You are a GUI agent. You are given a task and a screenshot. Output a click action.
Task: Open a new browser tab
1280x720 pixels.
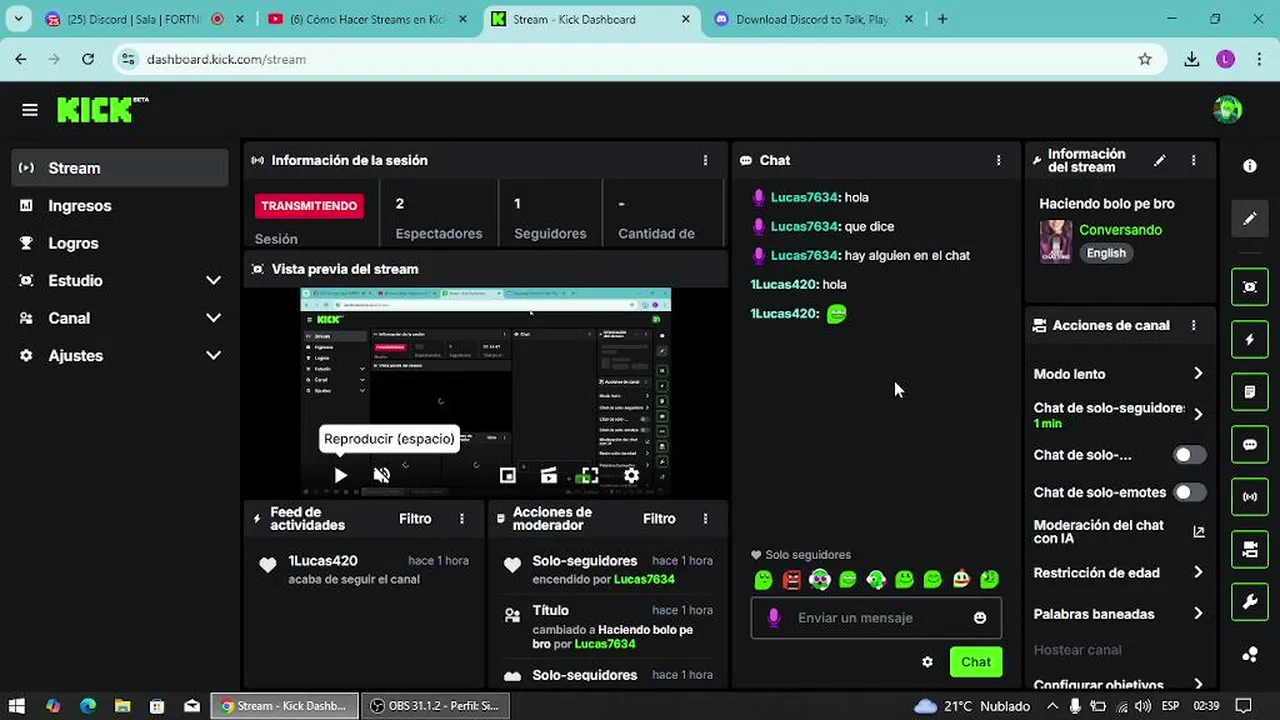click(942, 19)
